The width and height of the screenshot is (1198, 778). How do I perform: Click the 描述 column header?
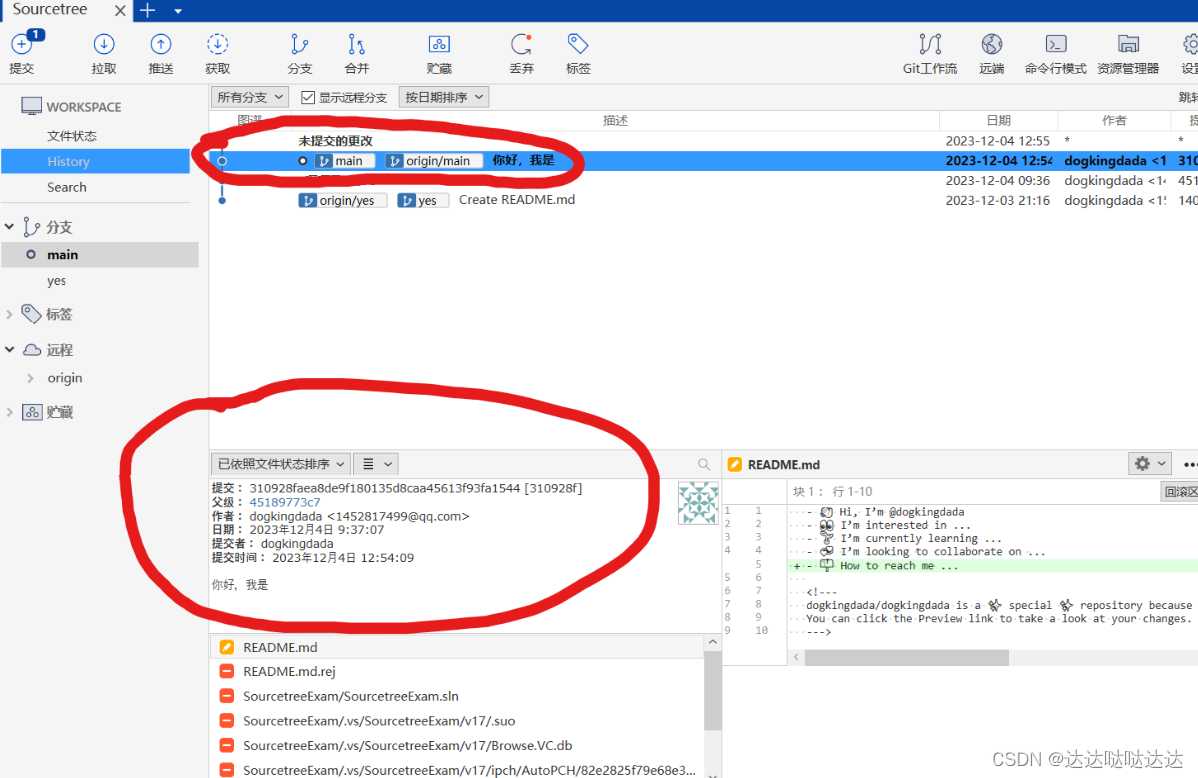tap(615, 120)
